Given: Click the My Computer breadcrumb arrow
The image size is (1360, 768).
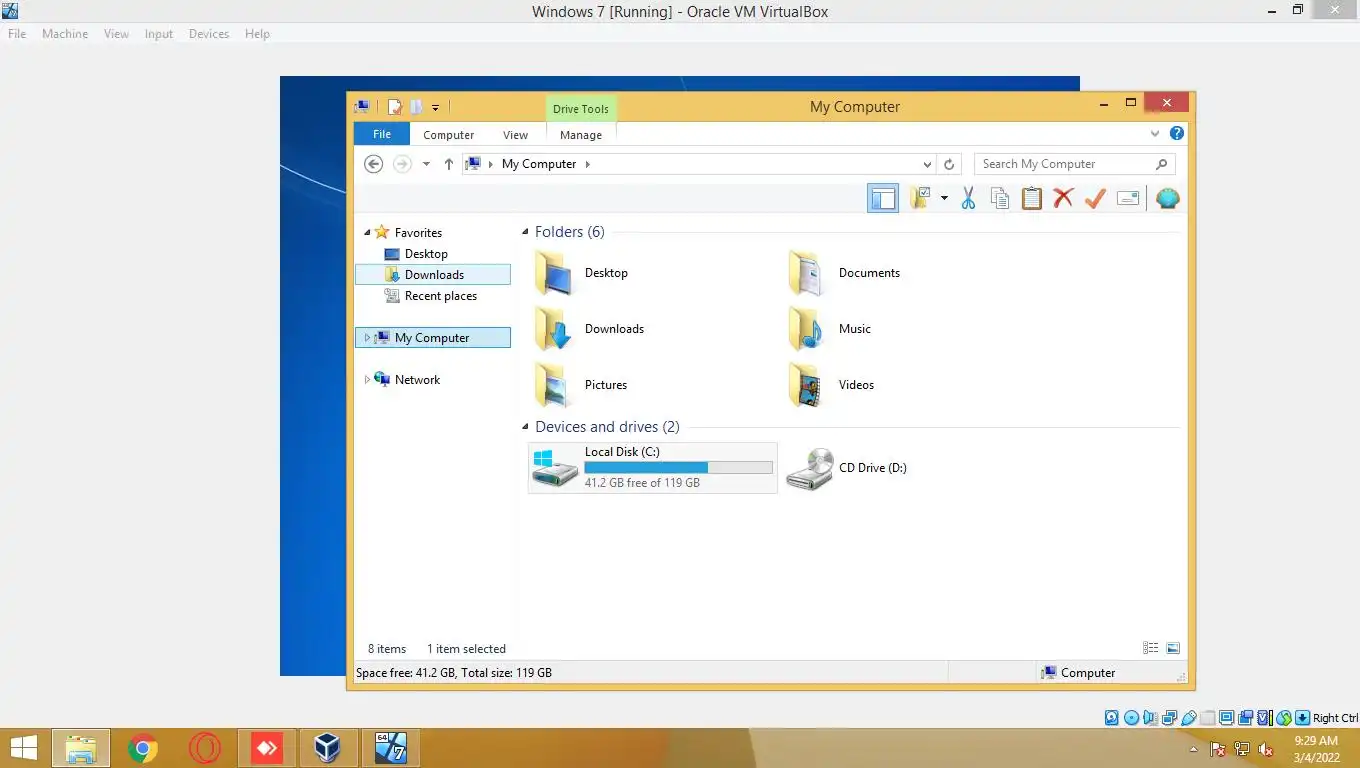Looking at the screenshot, I should [x=588, y=164].
